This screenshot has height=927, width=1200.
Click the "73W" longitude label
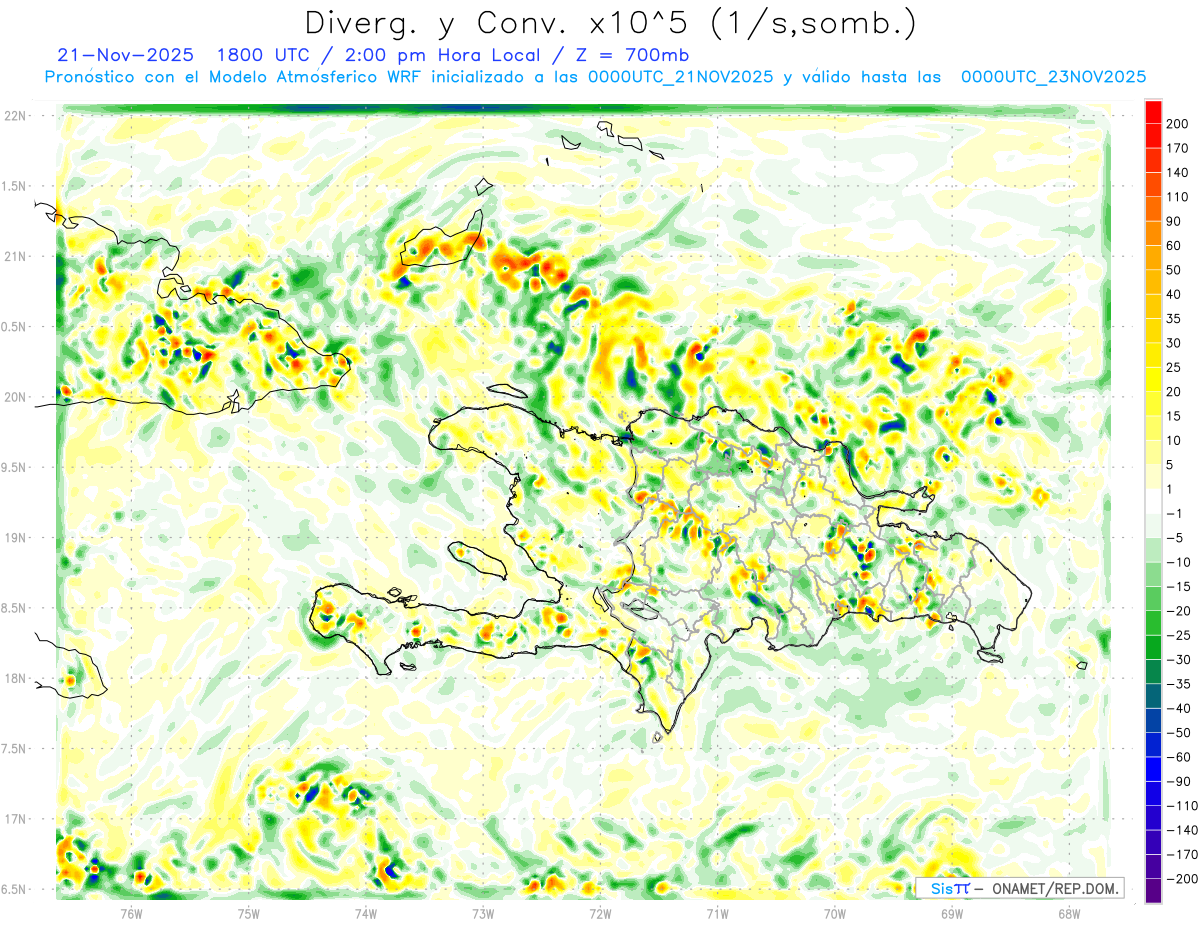(x=483, y=914)
